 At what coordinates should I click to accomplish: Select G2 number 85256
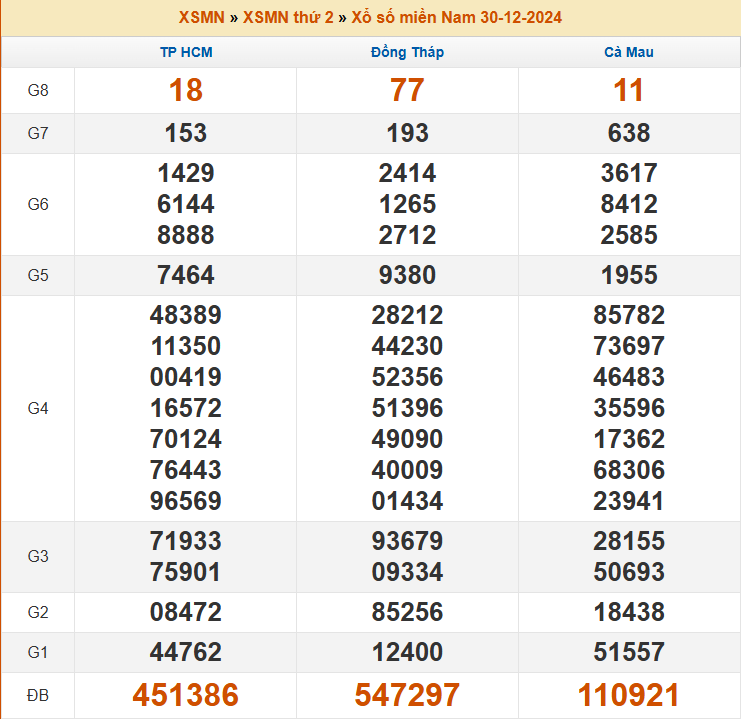(407, 612)
